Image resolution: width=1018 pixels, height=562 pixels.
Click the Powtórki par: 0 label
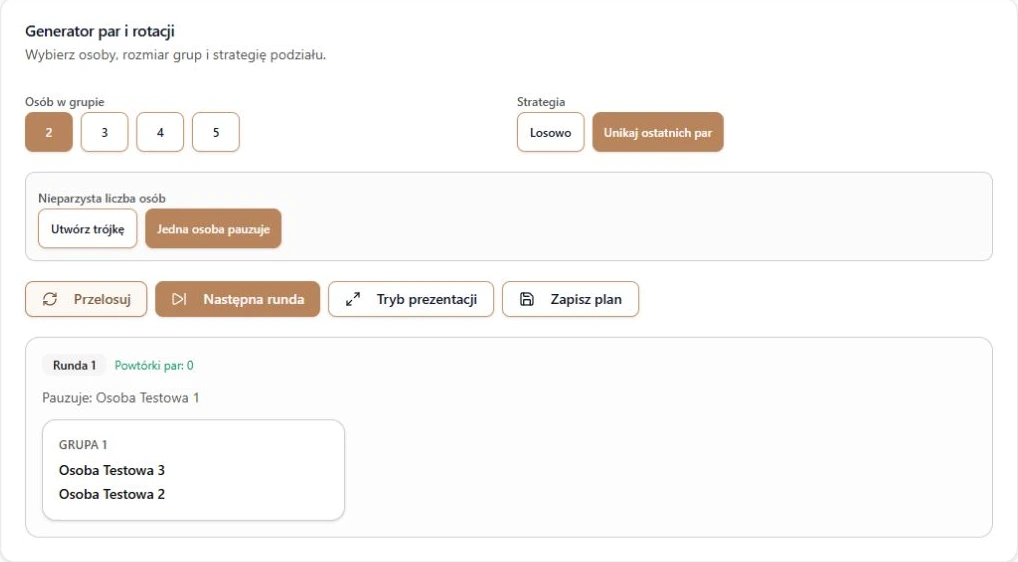pos(154,365)
